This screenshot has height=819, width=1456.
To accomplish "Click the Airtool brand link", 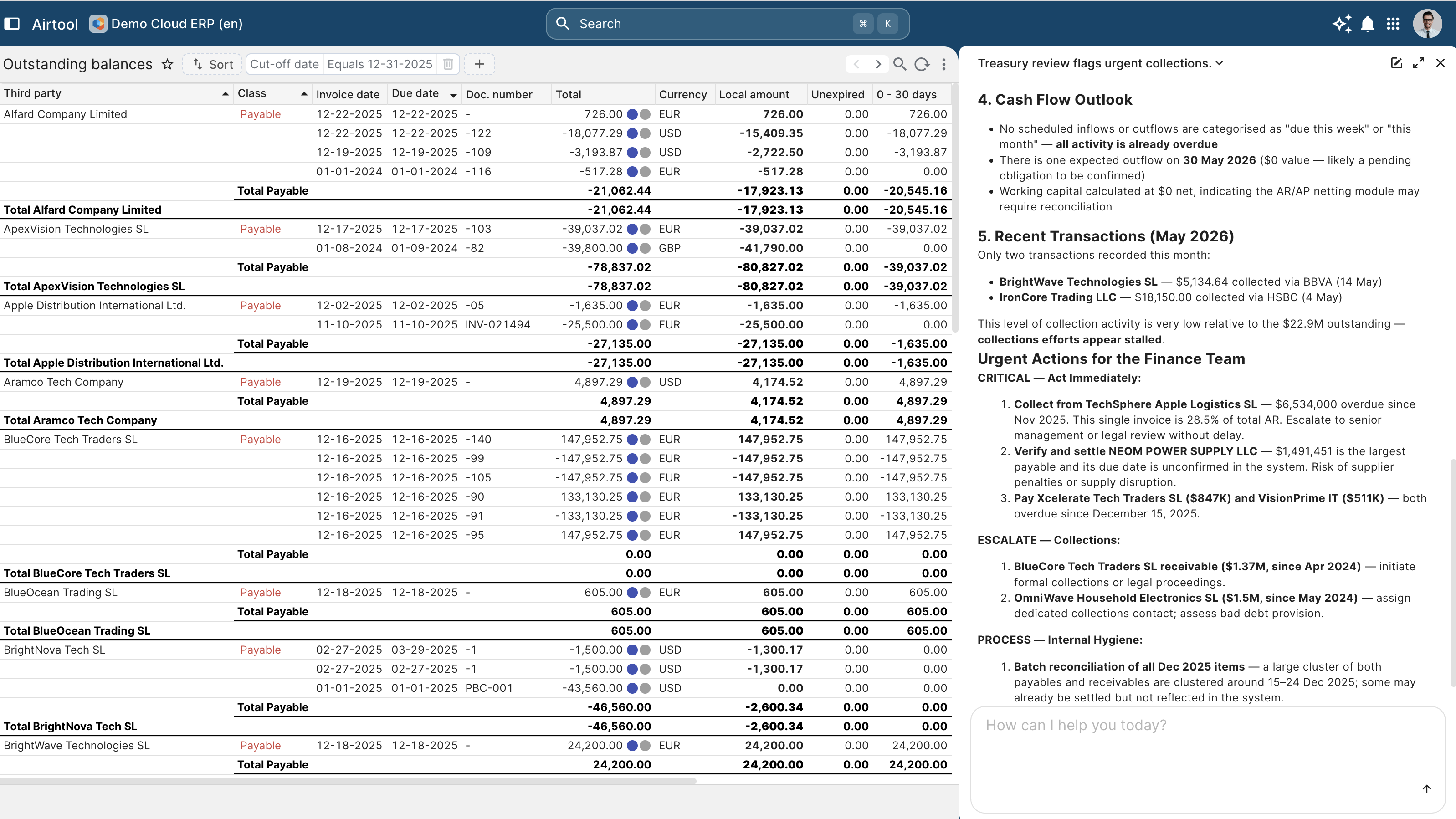I will (x=55, y=24).
